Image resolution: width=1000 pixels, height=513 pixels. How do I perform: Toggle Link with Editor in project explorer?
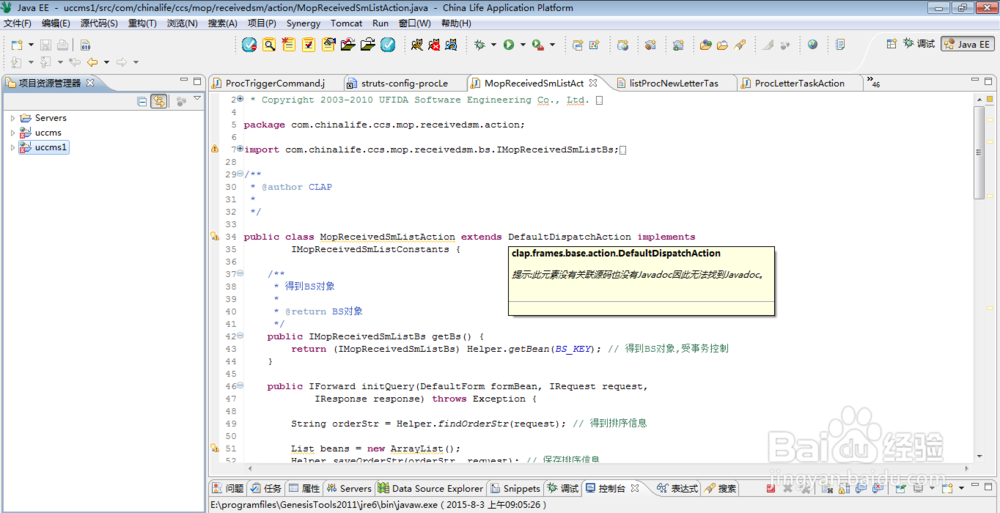[x=159, y=101]
